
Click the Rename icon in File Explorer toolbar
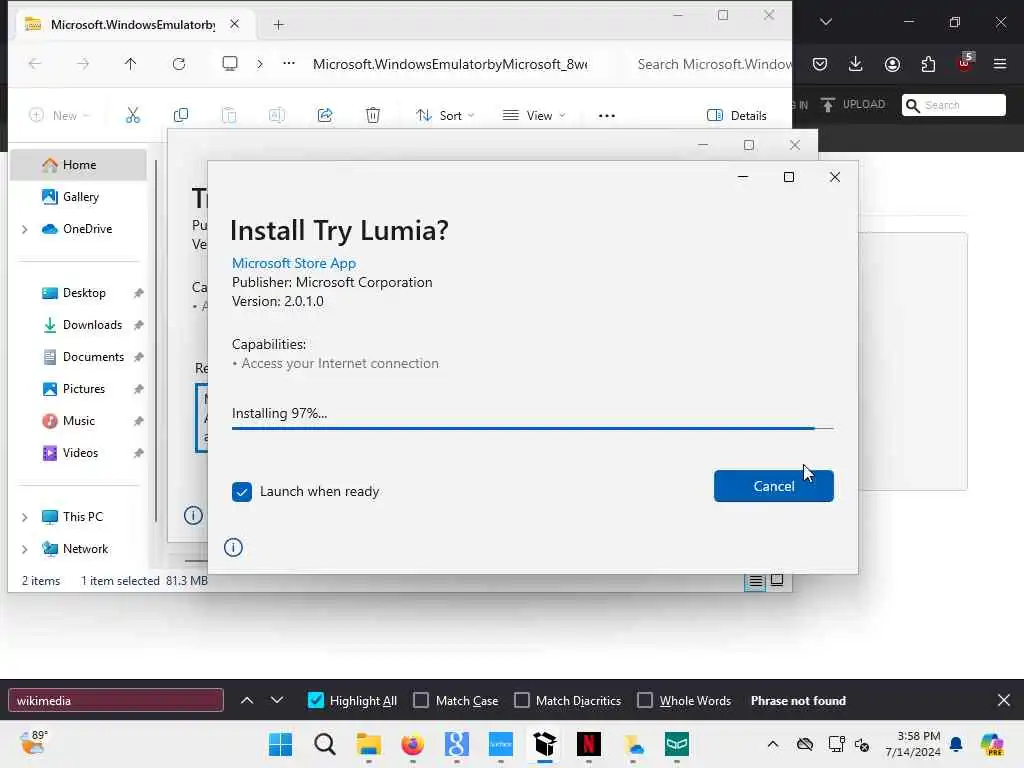point(277,116)
